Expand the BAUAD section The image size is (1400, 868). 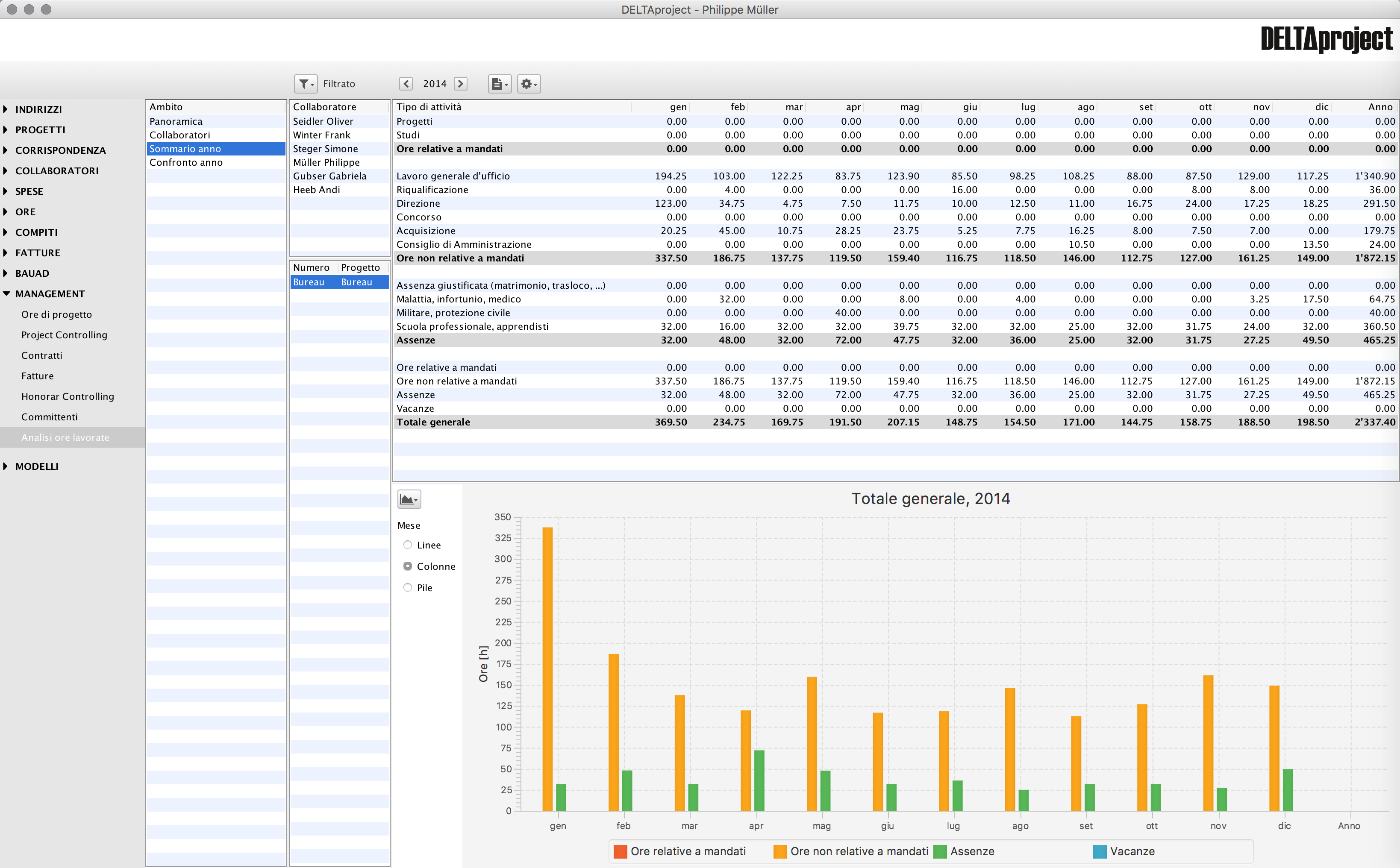pyautogui.click(x=5, y=273)
